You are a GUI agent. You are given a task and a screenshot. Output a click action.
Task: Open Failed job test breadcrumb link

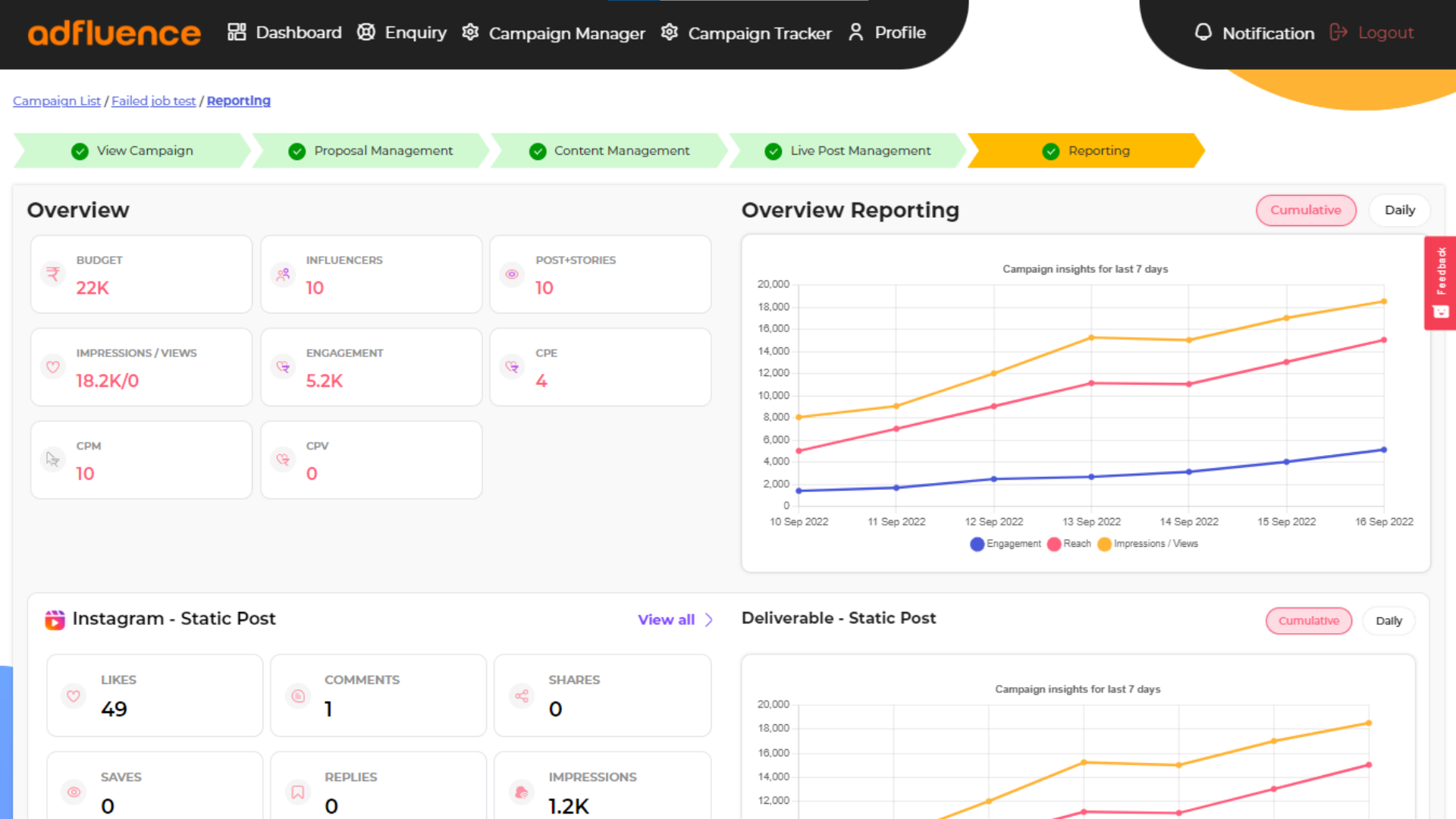click(153, 101)
